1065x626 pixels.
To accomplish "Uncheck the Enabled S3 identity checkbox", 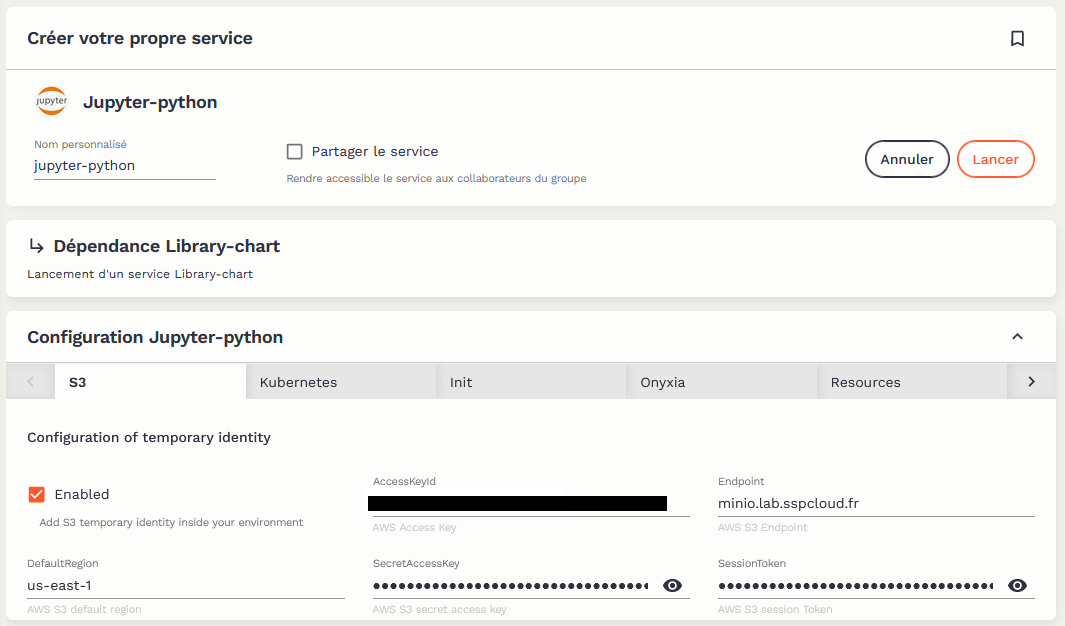I will tap(37, 494).
